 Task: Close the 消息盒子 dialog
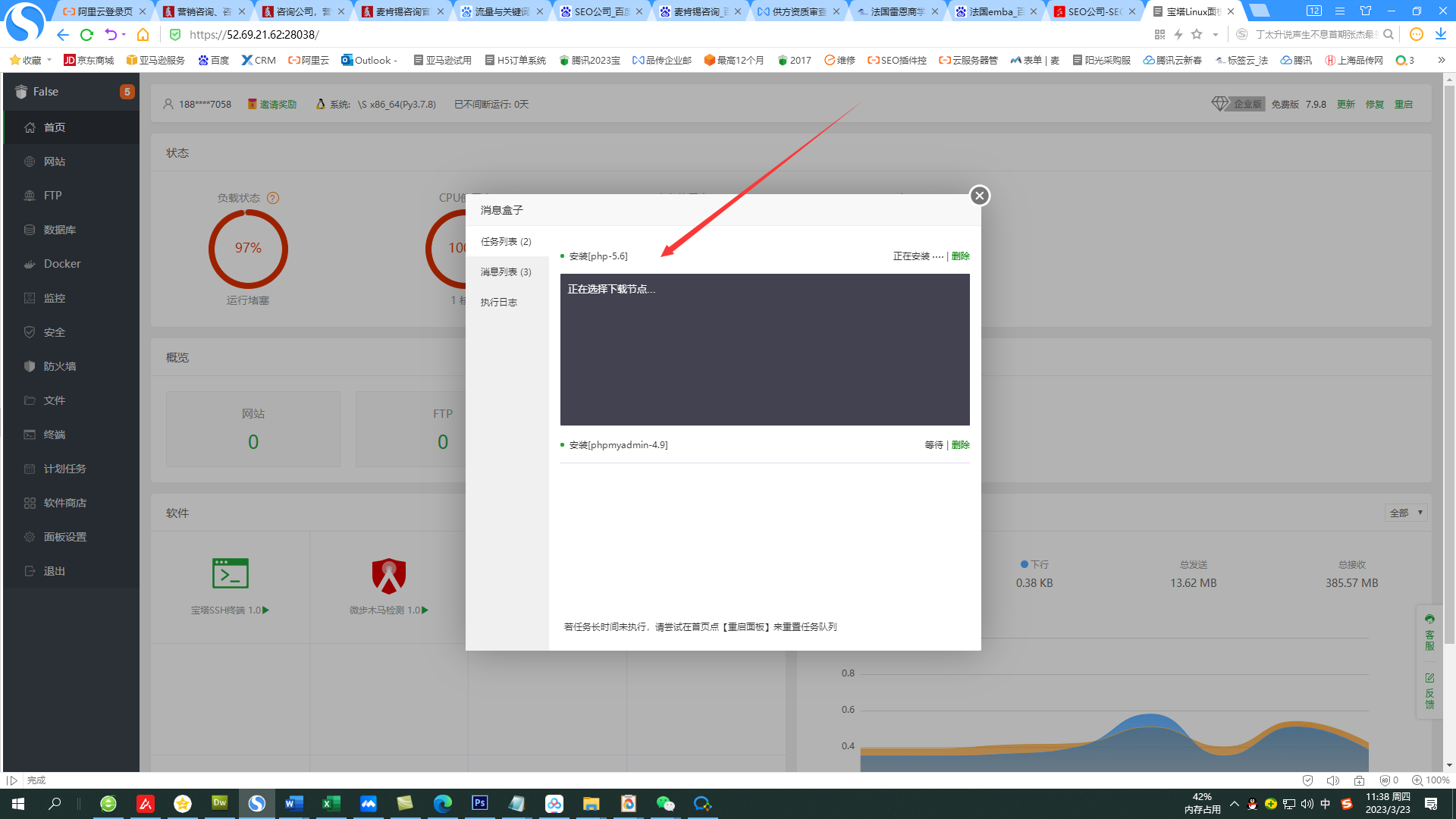pyautogui.click(x=979, y=196)
